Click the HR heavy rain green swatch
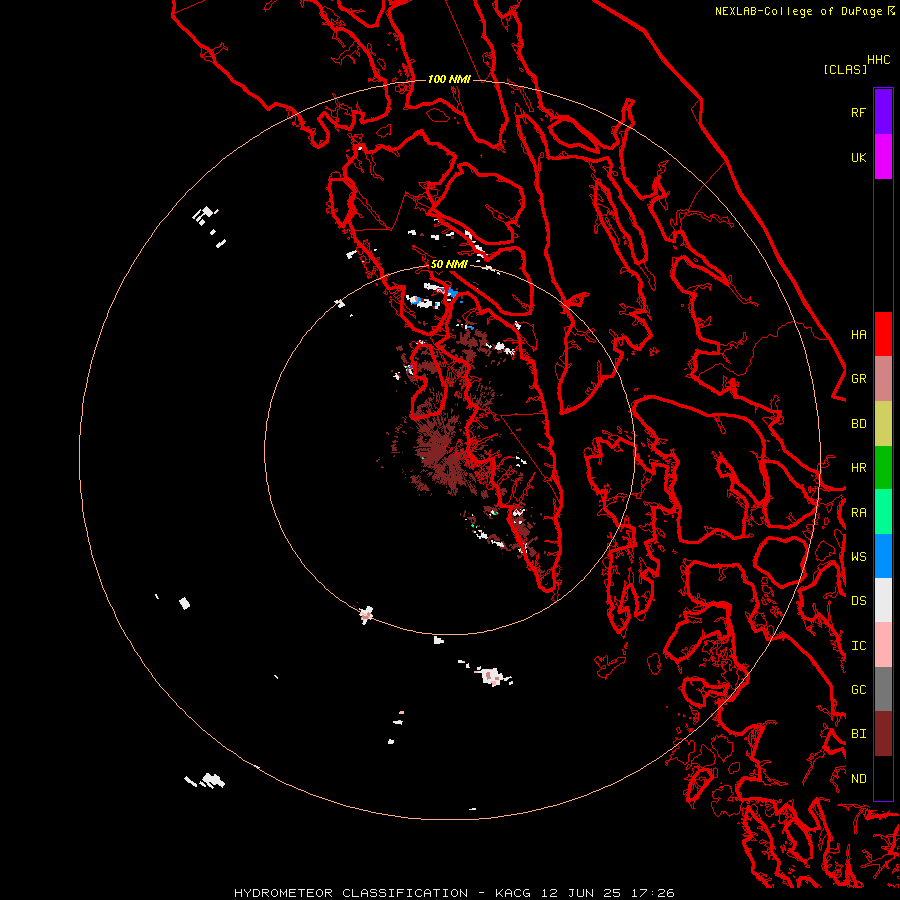The image size is (900, 900). [883, 467]
